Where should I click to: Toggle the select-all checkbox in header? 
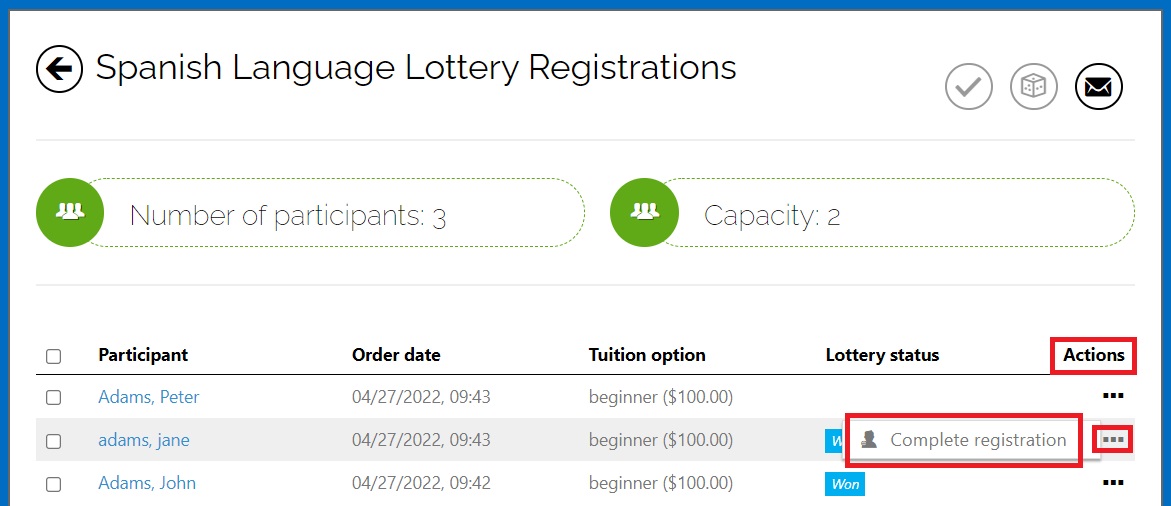click(x=54, y=356)
